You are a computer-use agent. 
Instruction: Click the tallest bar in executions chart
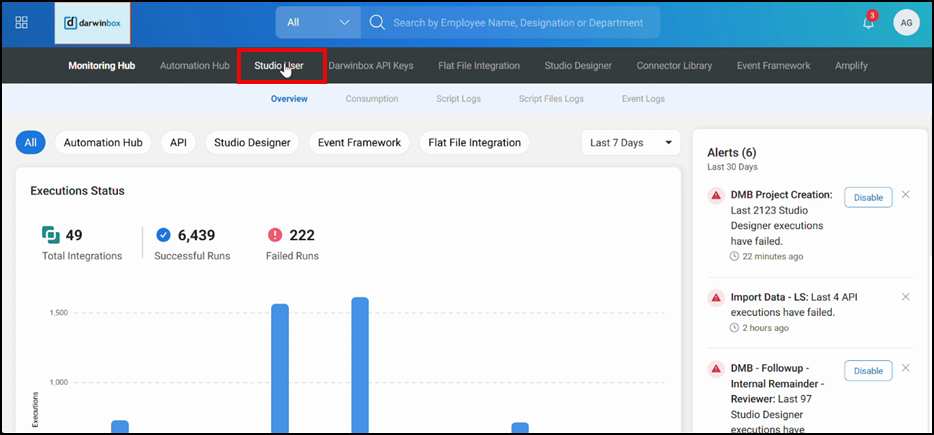[360, 365]
